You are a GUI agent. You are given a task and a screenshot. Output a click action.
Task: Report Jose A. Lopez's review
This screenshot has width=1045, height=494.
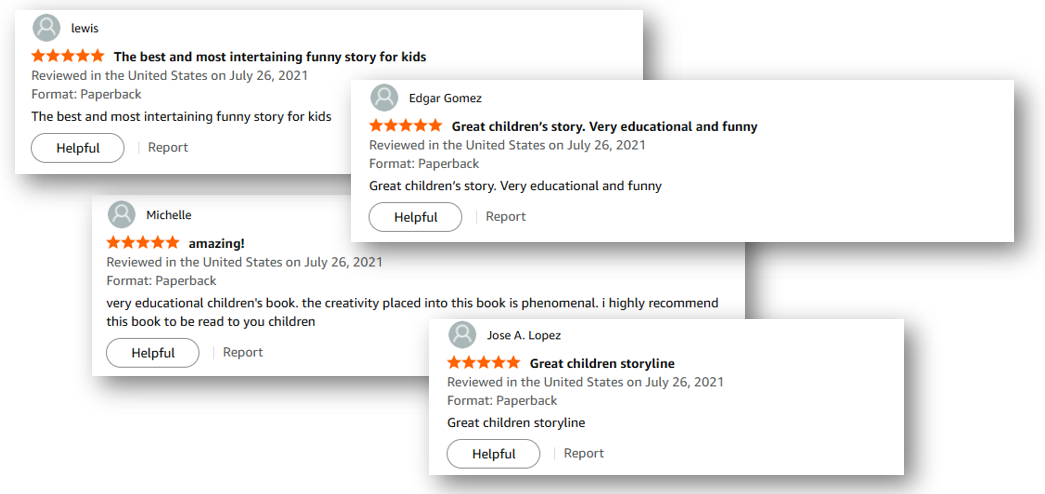click(584, 453)
